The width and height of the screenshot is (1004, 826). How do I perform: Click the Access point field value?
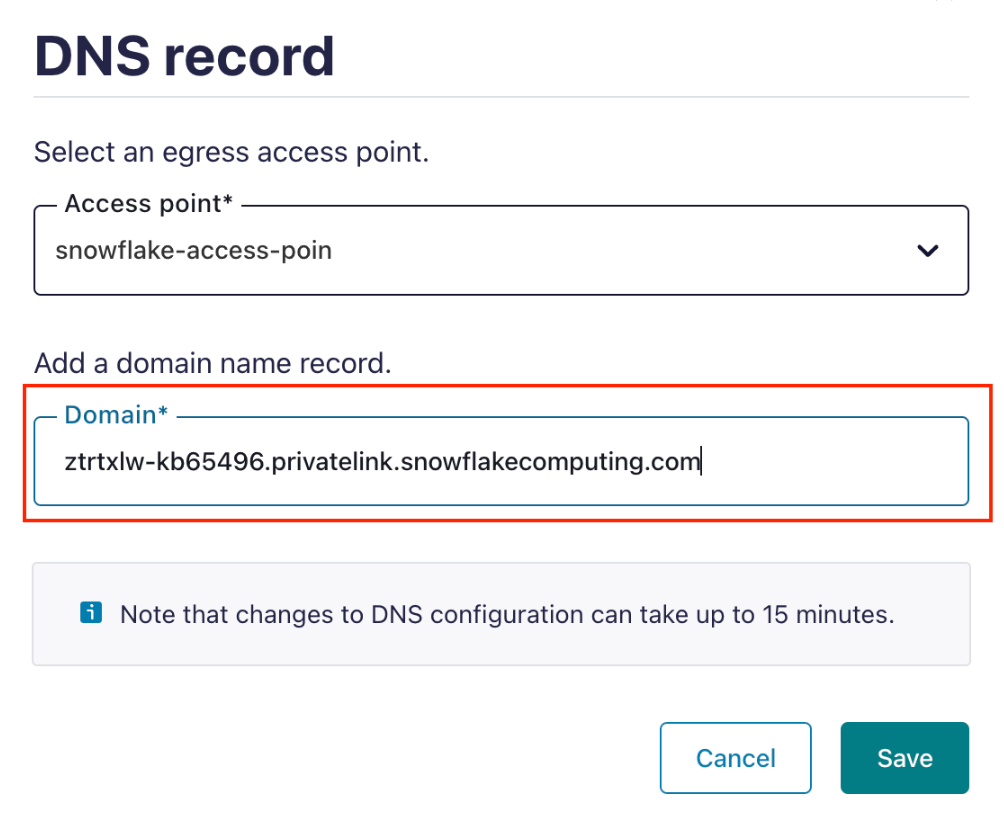(x=197, y=250)
